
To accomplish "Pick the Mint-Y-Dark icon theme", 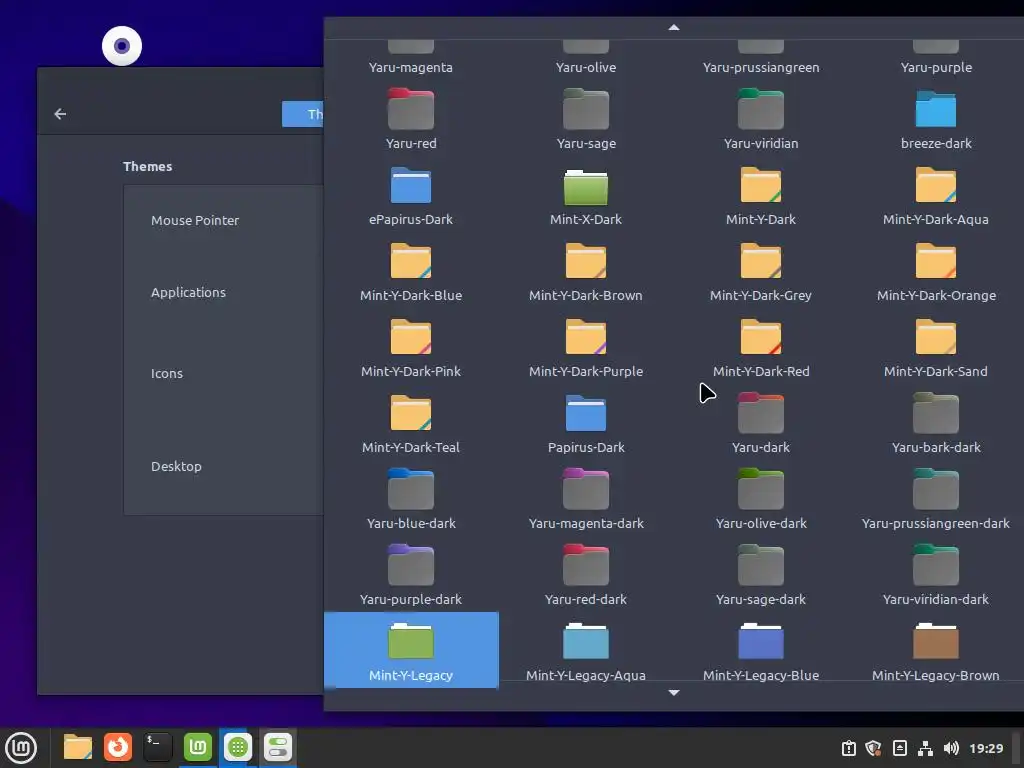I will click(761, 194).
